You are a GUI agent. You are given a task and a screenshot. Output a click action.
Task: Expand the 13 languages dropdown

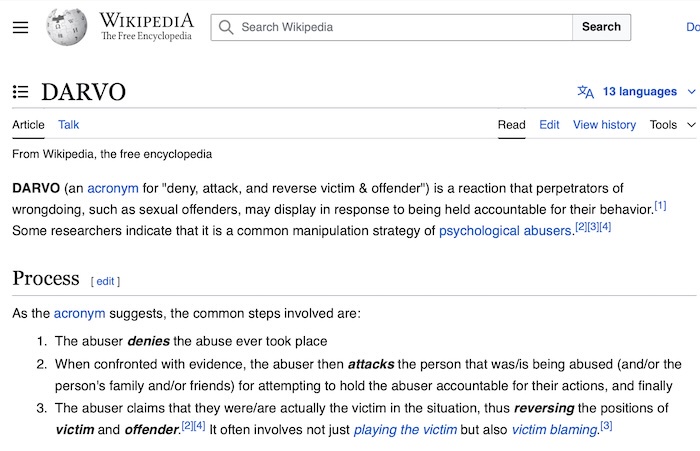click(640, 92)
